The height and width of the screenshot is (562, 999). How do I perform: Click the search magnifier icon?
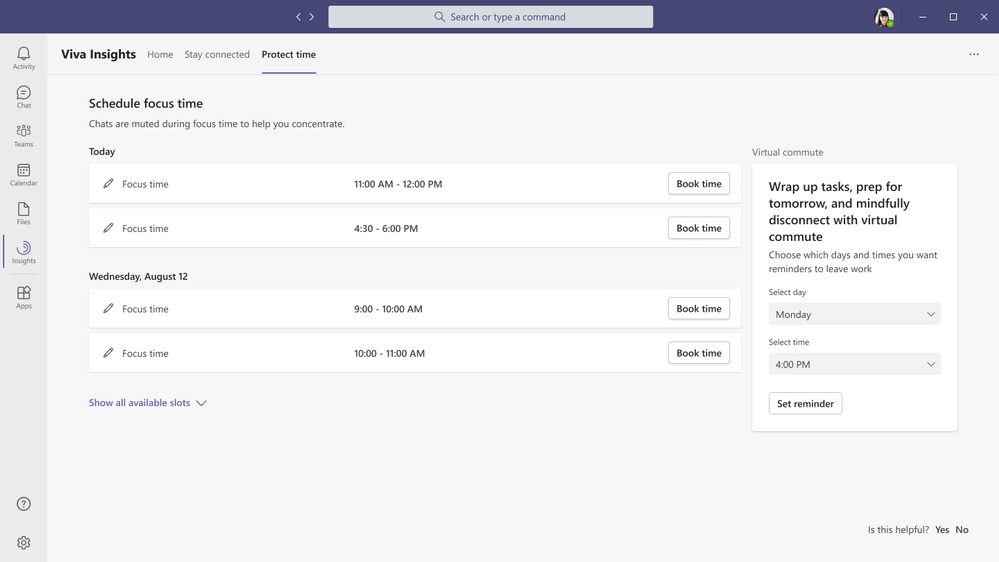point(440,17)
